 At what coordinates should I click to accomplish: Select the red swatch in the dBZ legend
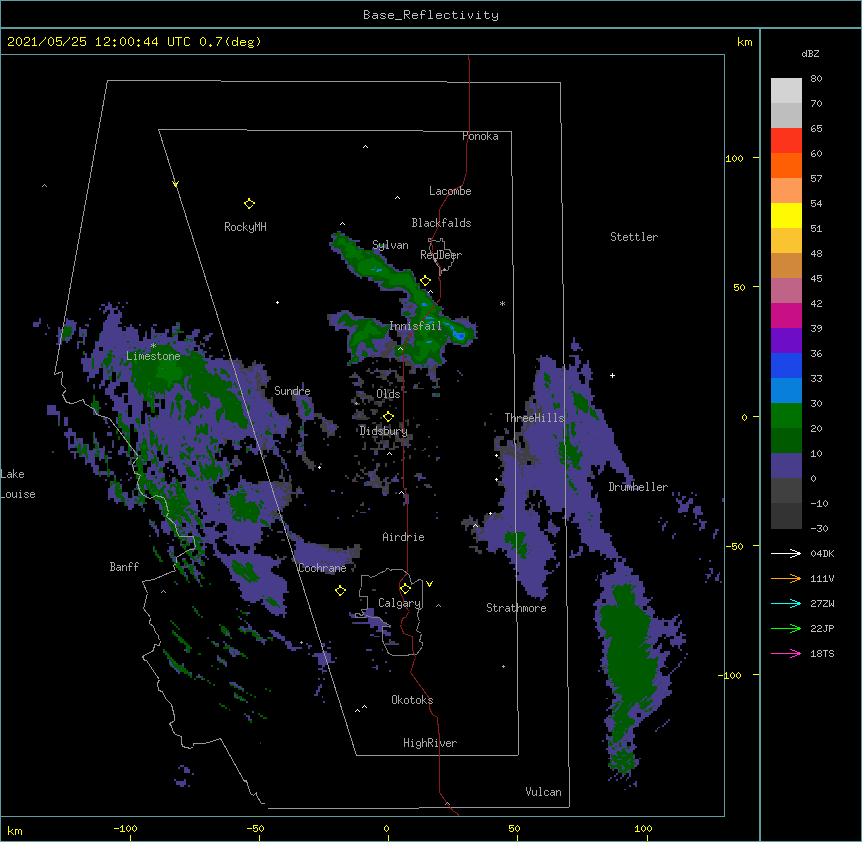[x=786, y=140]
